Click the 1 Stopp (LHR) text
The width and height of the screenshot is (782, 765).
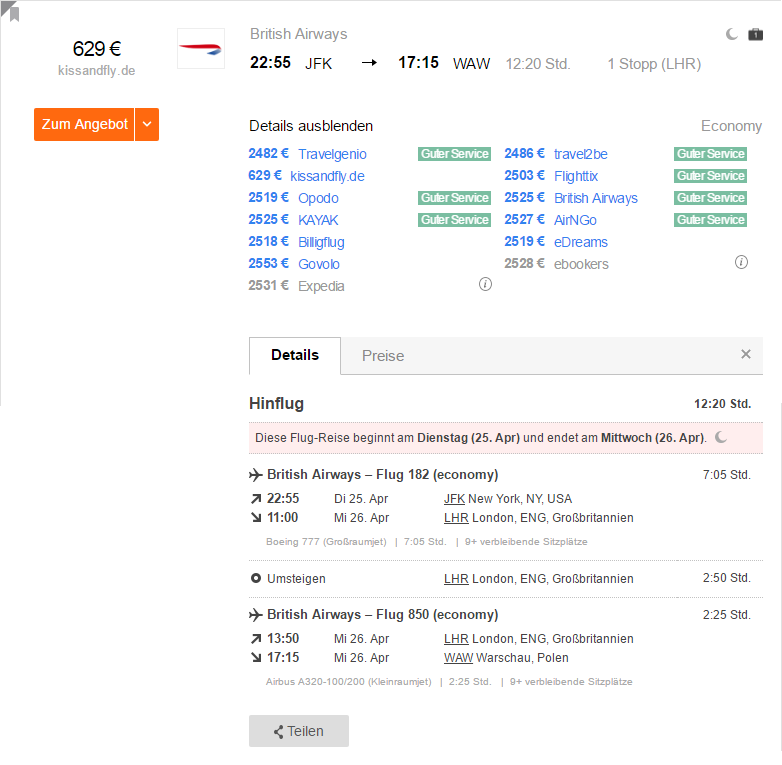tap(654, 64)
